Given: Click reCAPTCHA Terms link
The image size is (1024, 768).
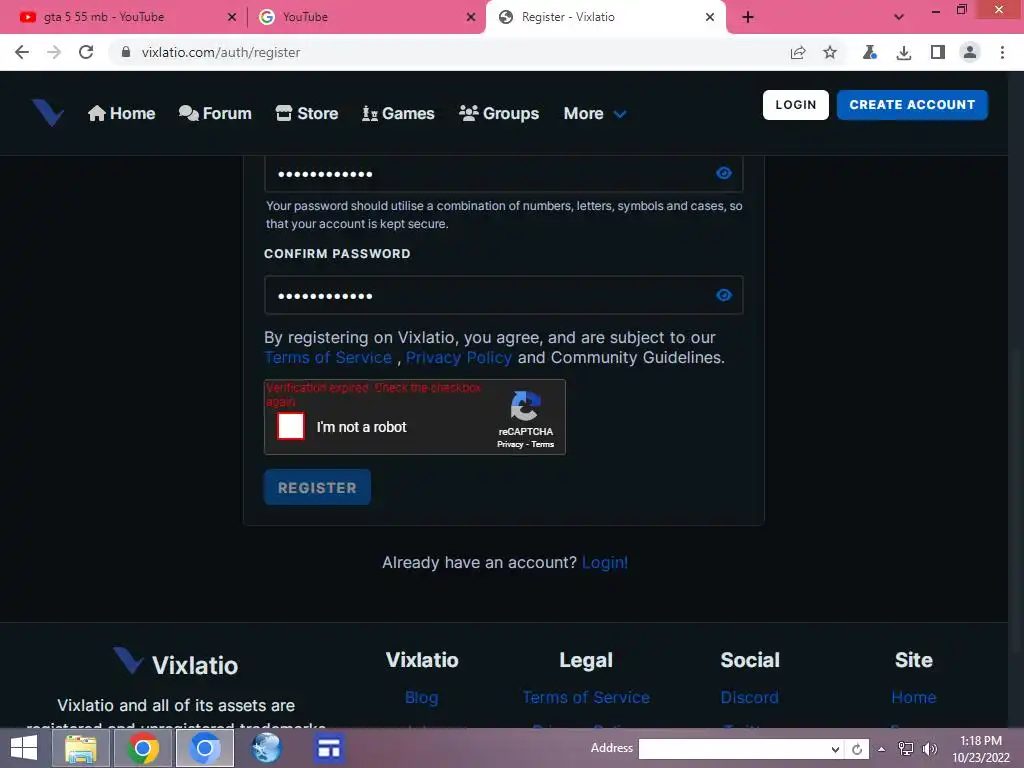Looking at the screenshot, I should click(x=543, y=445).
